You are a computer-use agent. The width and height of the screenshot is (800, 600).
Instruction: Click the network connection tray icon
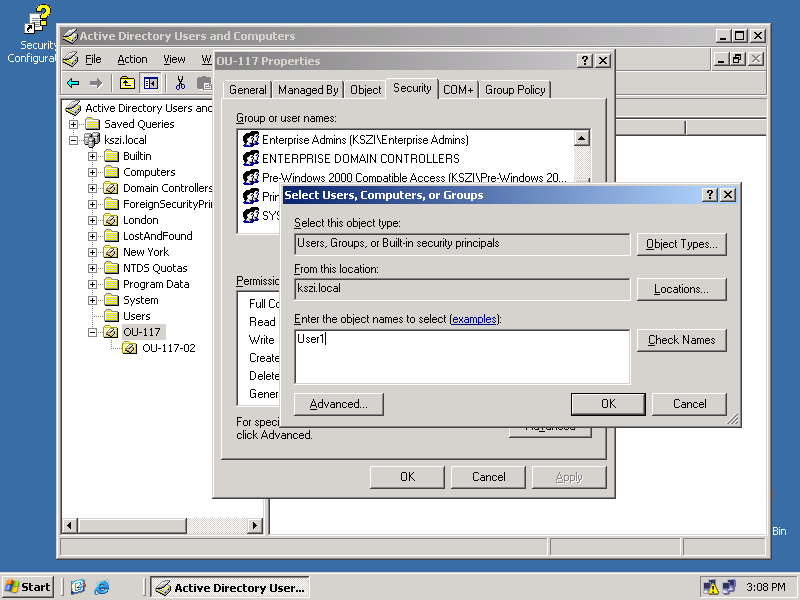[729, 587]
